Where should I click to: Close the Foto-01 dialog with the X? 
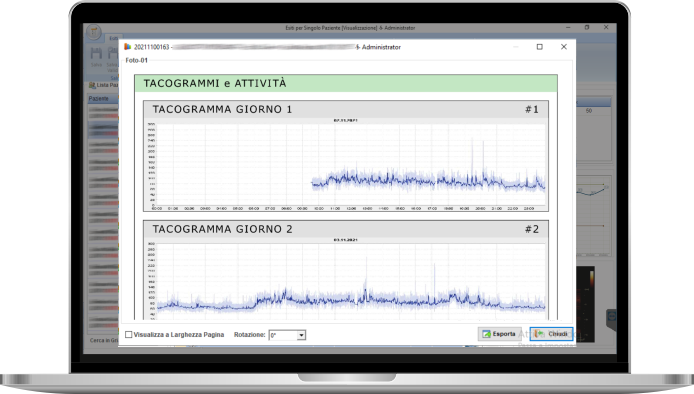(564, 47)
